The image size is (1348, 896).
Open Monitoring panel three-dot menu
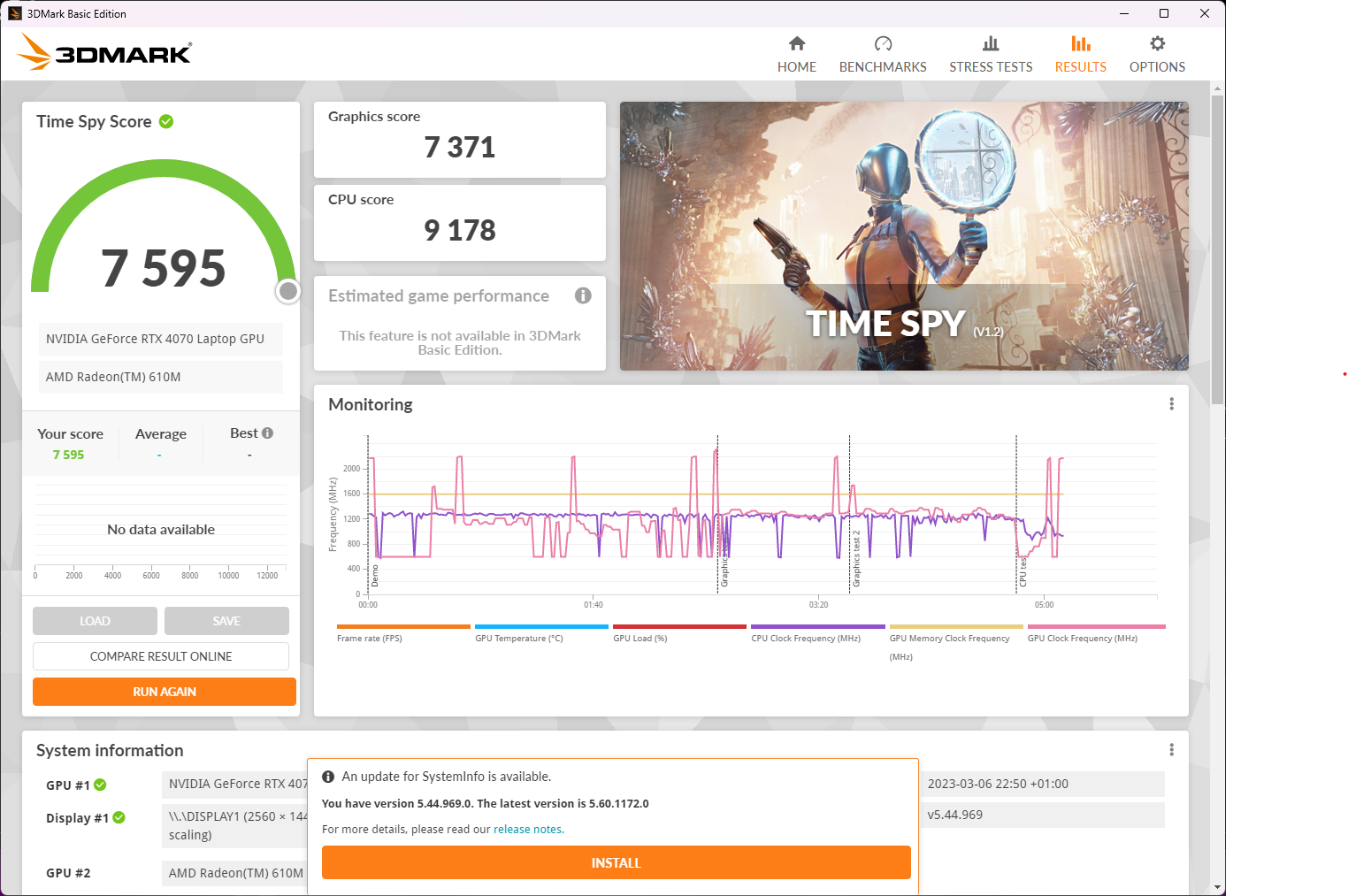tap(1171, 404)
